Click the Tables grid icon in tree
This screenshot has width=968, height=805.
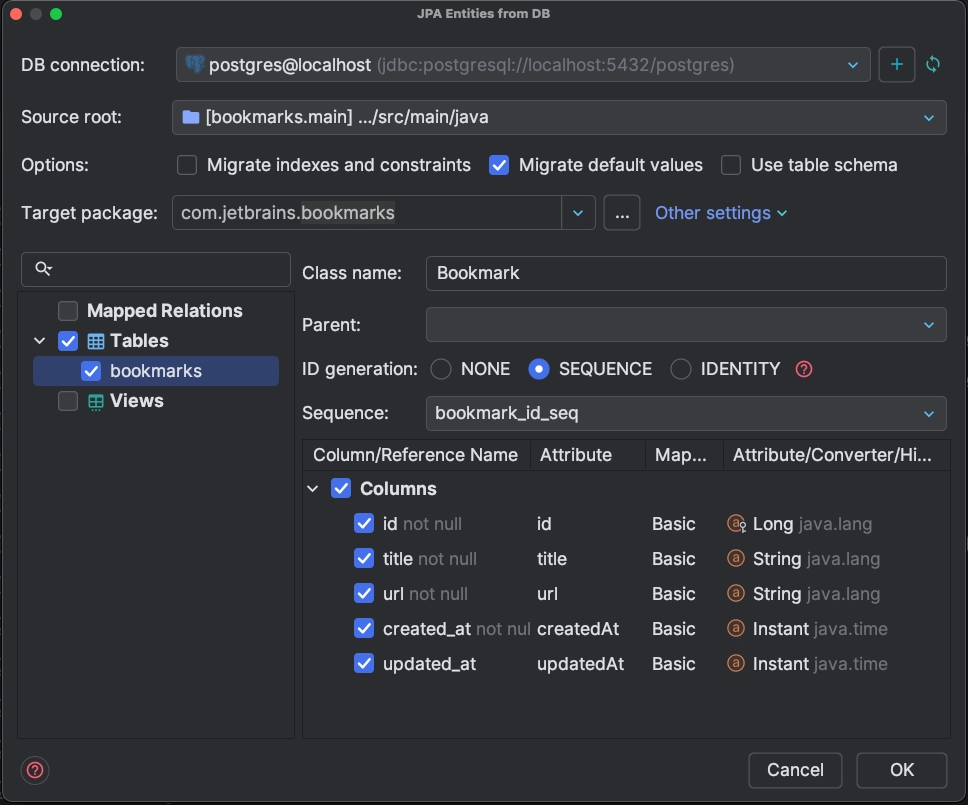(x=96, y=341)
